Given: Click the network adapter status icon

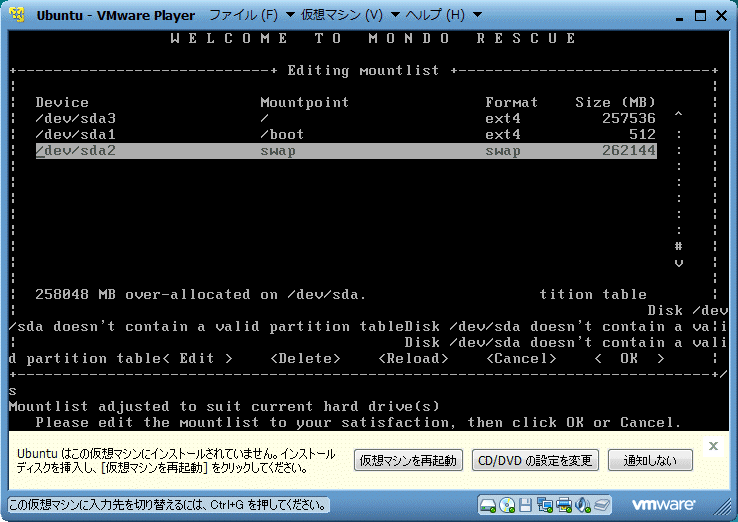Looking at the screenshot, I should (545, 504).
